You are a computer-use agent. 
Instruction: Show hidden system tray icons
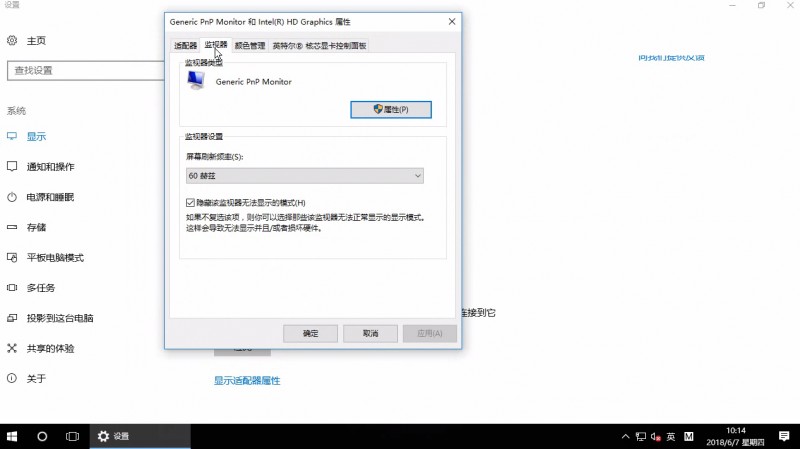pyautogui.click(x=626, y=437)
